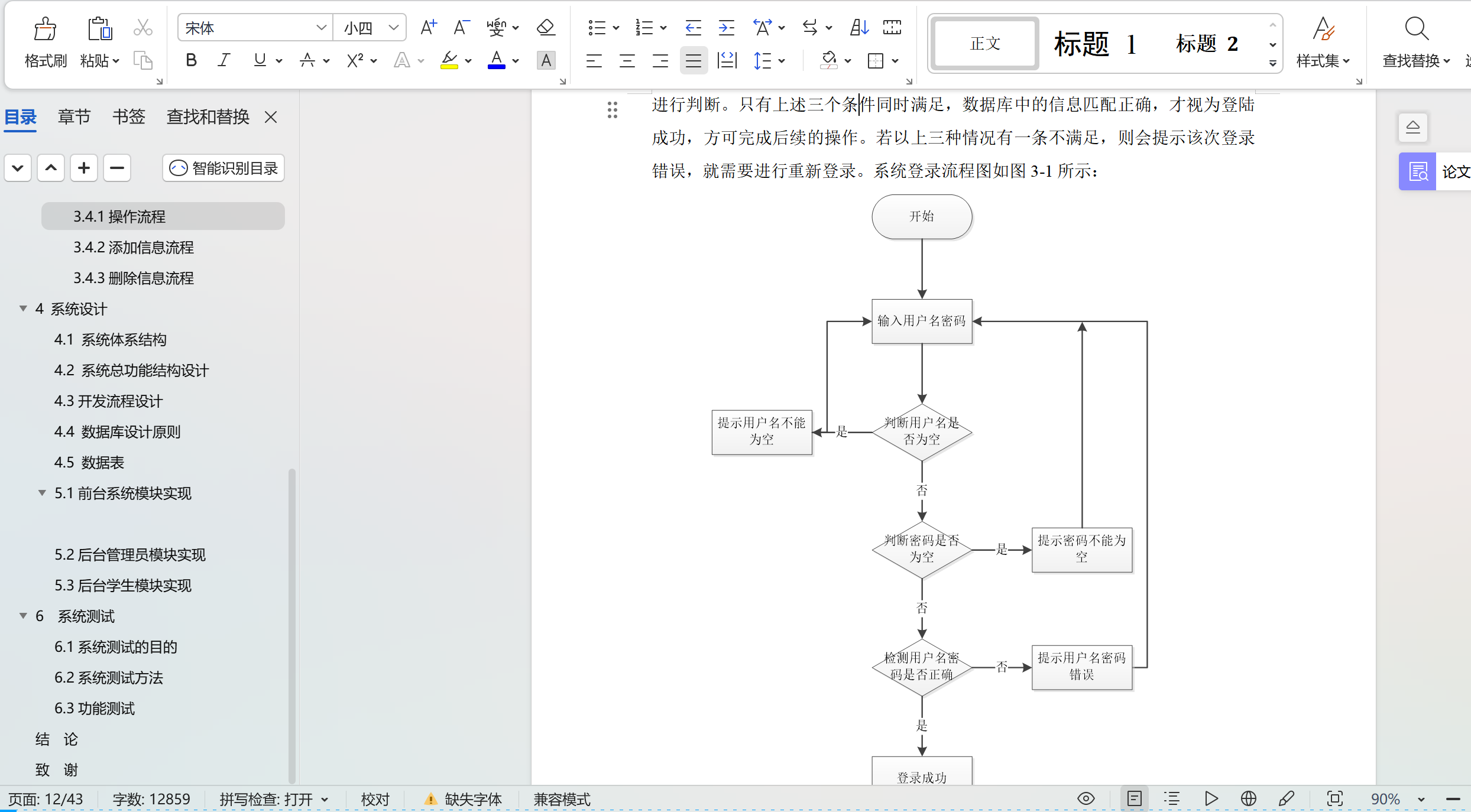Screen dimensions: 1471x812
Task: Toggle italic formatting
Action: [223, 60]
